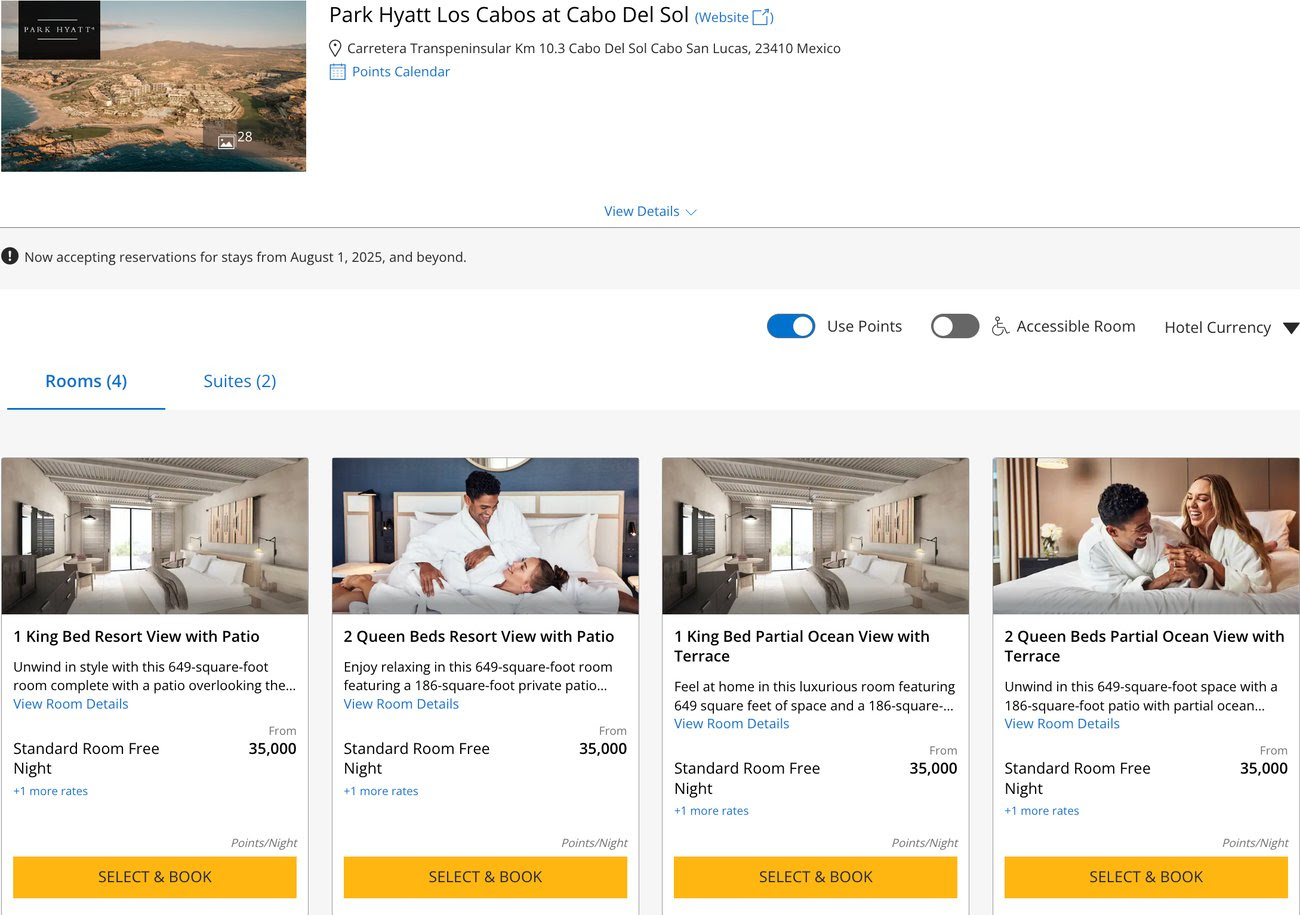The height and width of the screenshot is (915, 1300).
Task: Click the photo count icon showing 28 images
Action: (228, 139)
